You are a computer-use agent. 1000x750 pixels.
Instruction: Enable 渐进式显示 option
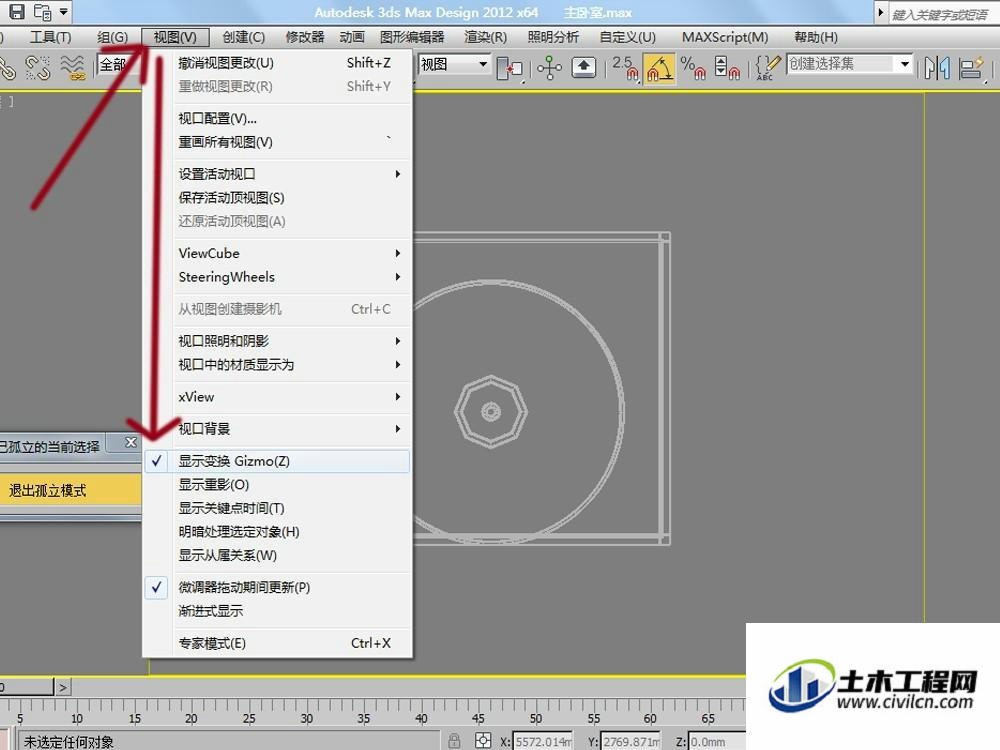[x=277, y=611]
